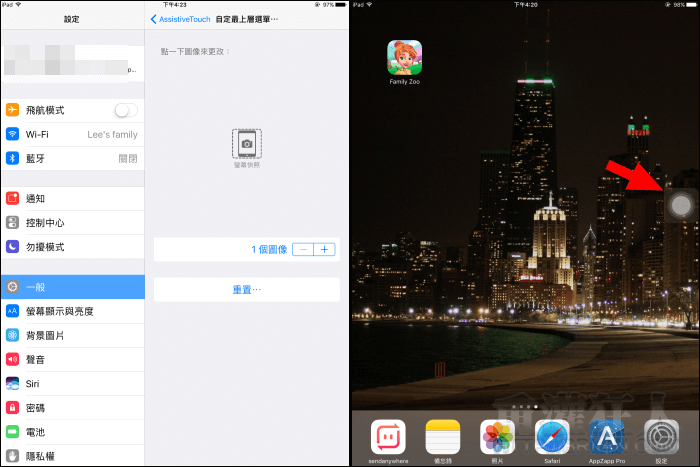Open the Notes app in the dock

(442, 437)
